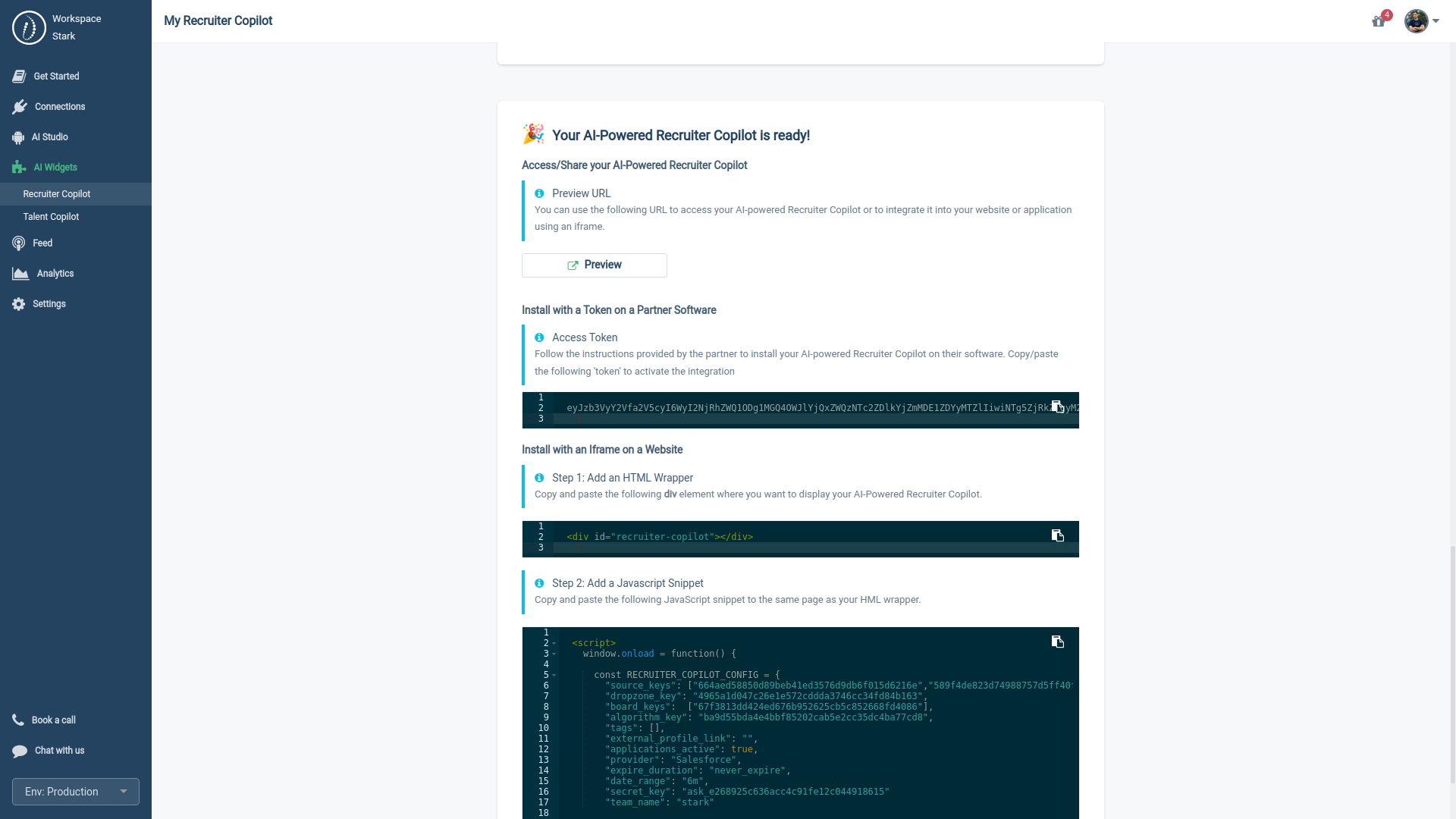Select the AI Studio android icon

coord(17,137)
